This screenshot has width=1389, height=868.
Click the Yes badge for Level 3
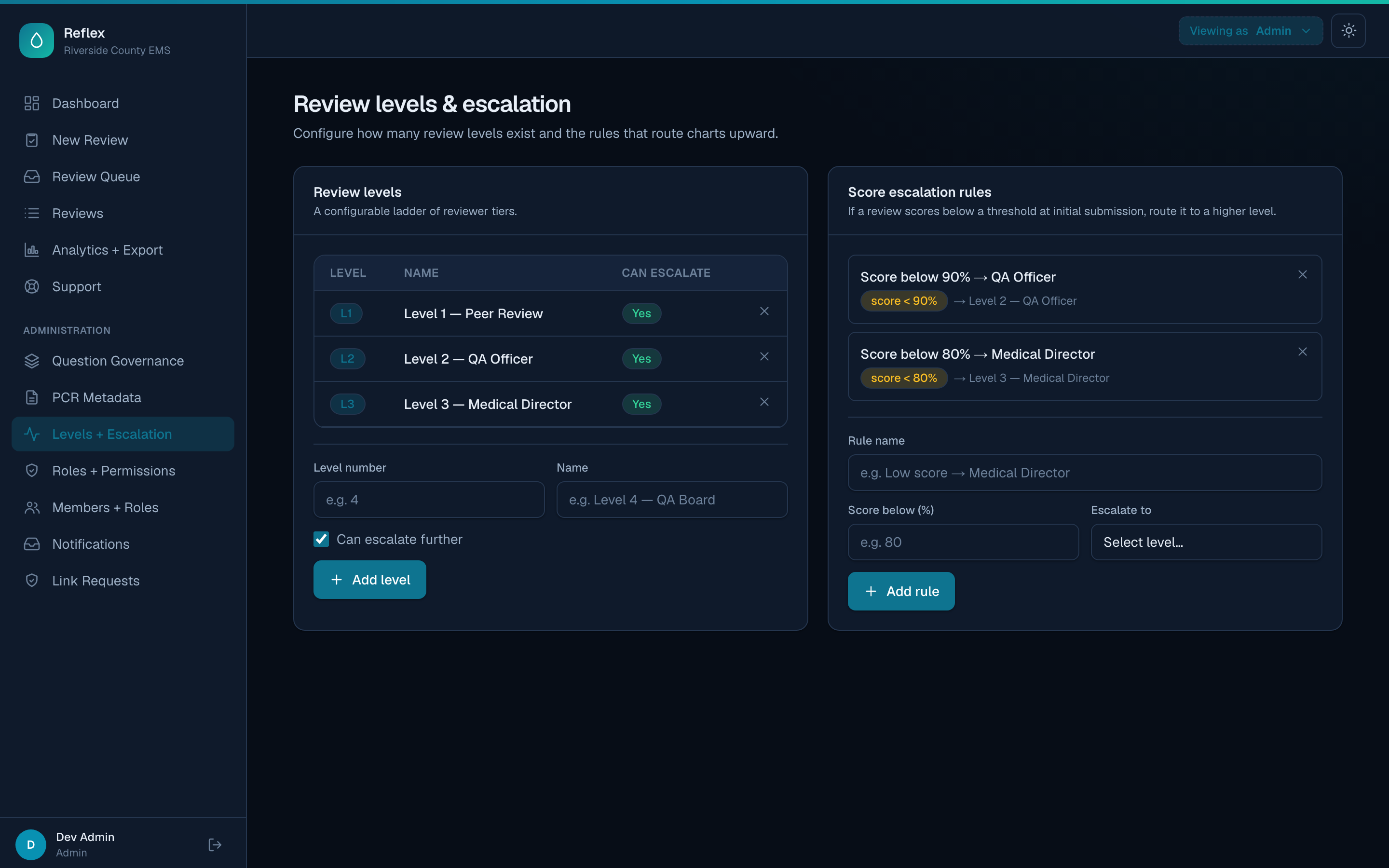coord(642,404)
